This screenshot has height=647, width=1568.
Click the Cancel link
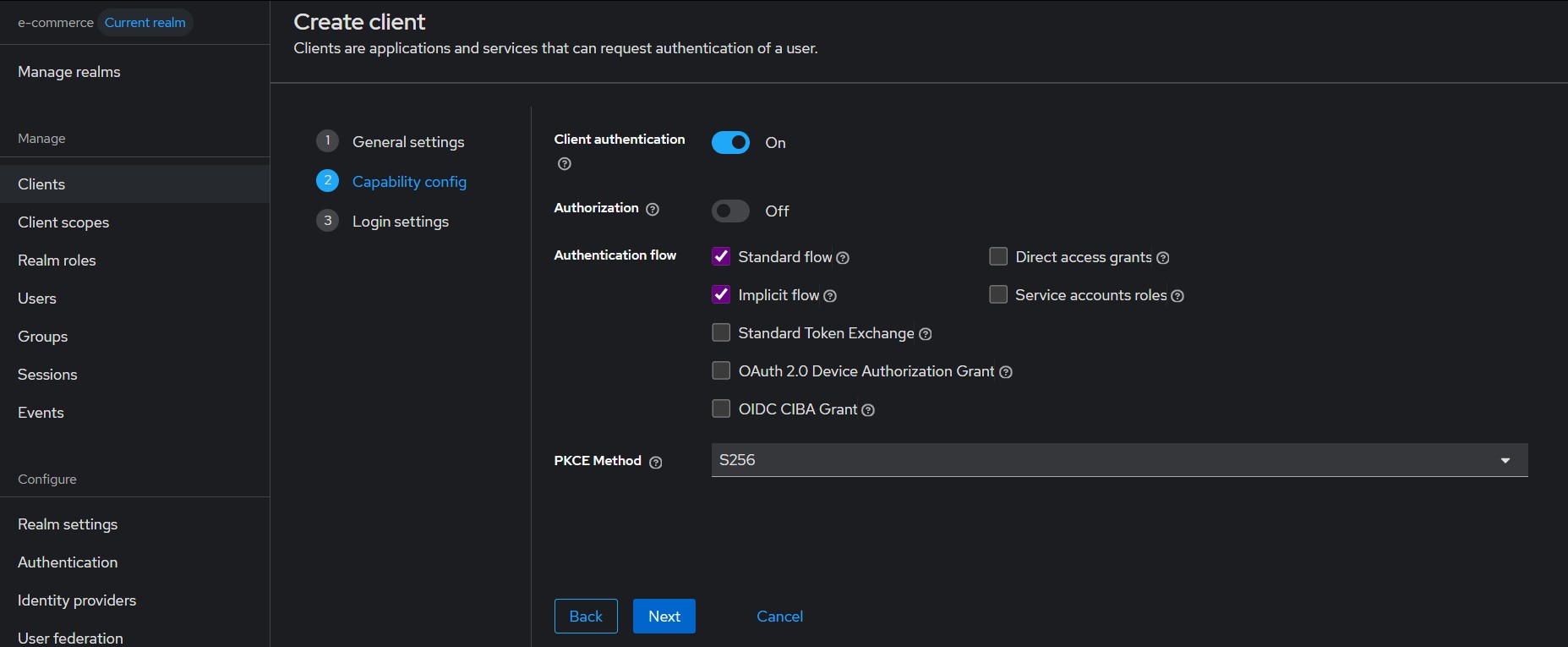click(779, 617)
